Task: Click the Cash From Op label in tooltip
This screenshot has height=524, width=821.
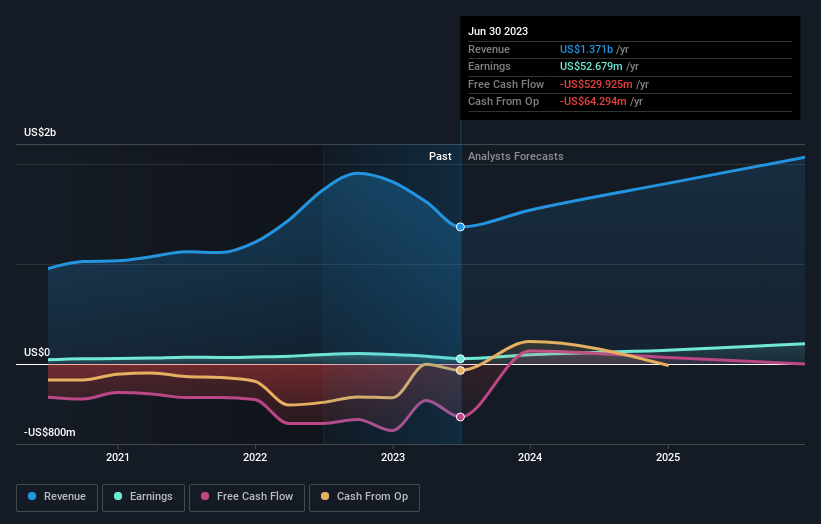Action: tap(503, 102)
